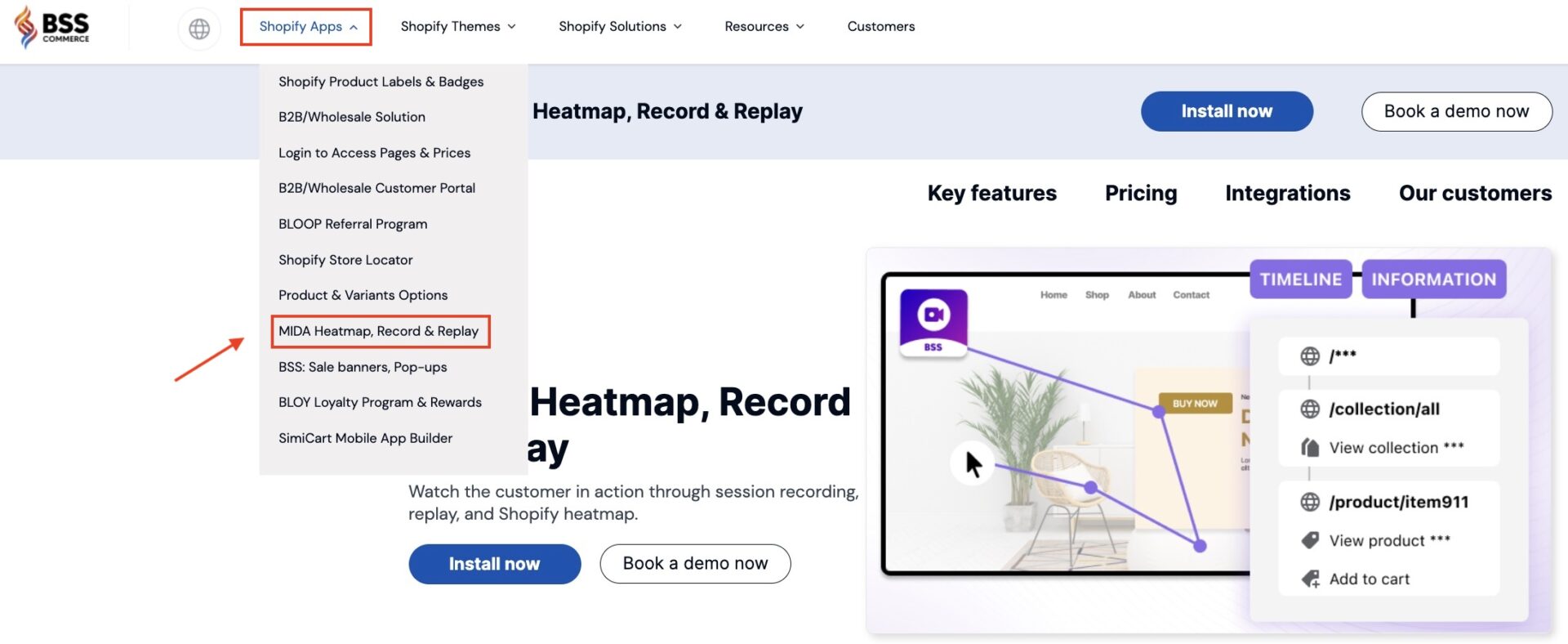
Task: Select Login to Access Pages & Prices
Action: pos(374,153)
